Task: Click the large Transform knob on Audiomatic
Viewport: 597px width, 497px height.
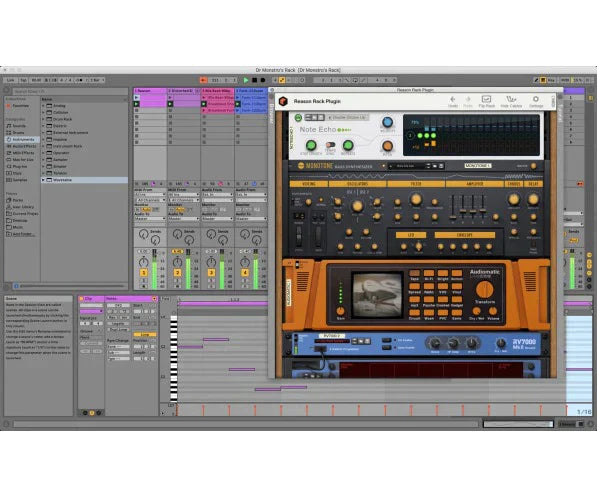Action: tap(484, 289)
